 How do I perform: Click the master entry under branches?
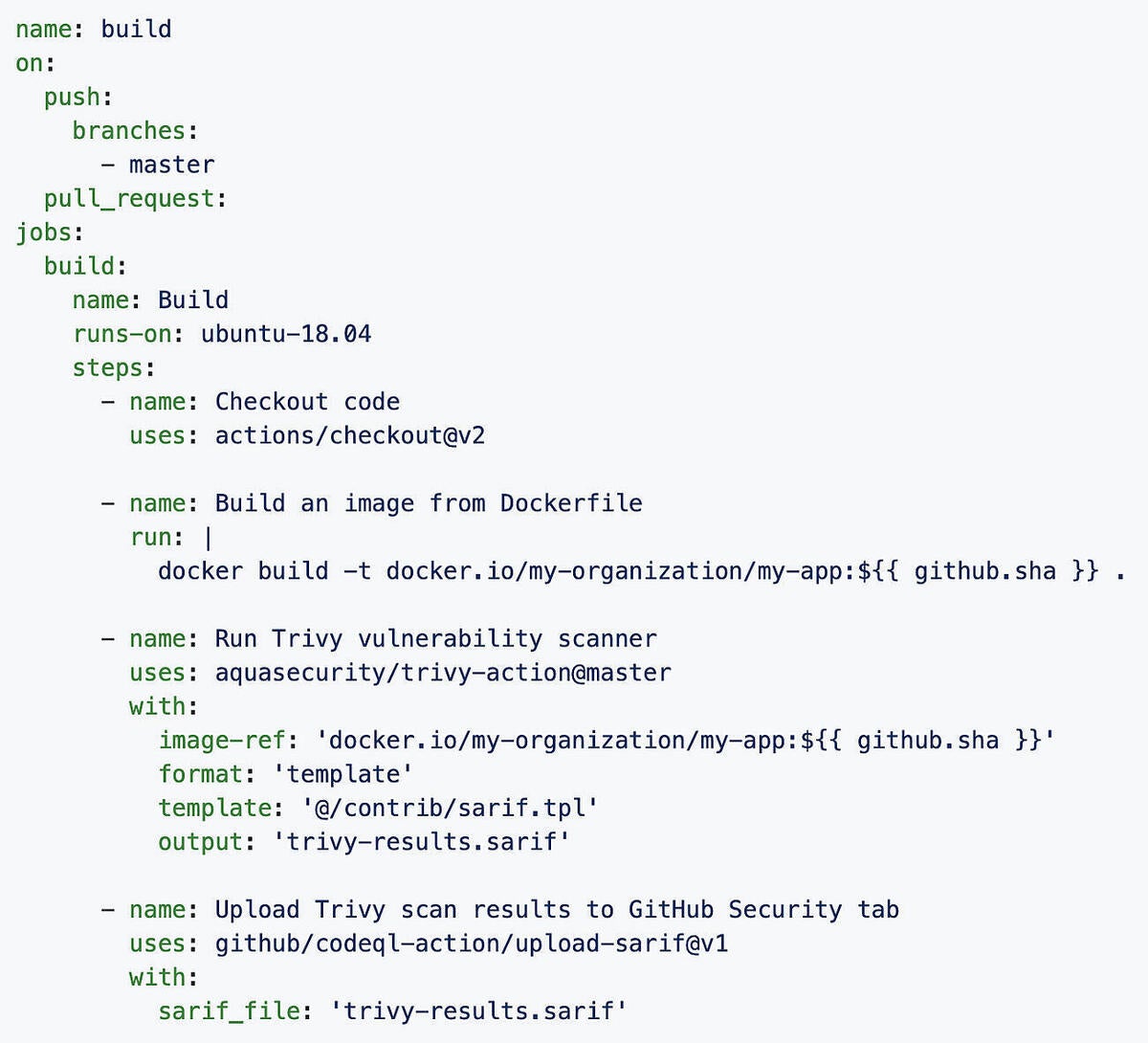(171, 165)
